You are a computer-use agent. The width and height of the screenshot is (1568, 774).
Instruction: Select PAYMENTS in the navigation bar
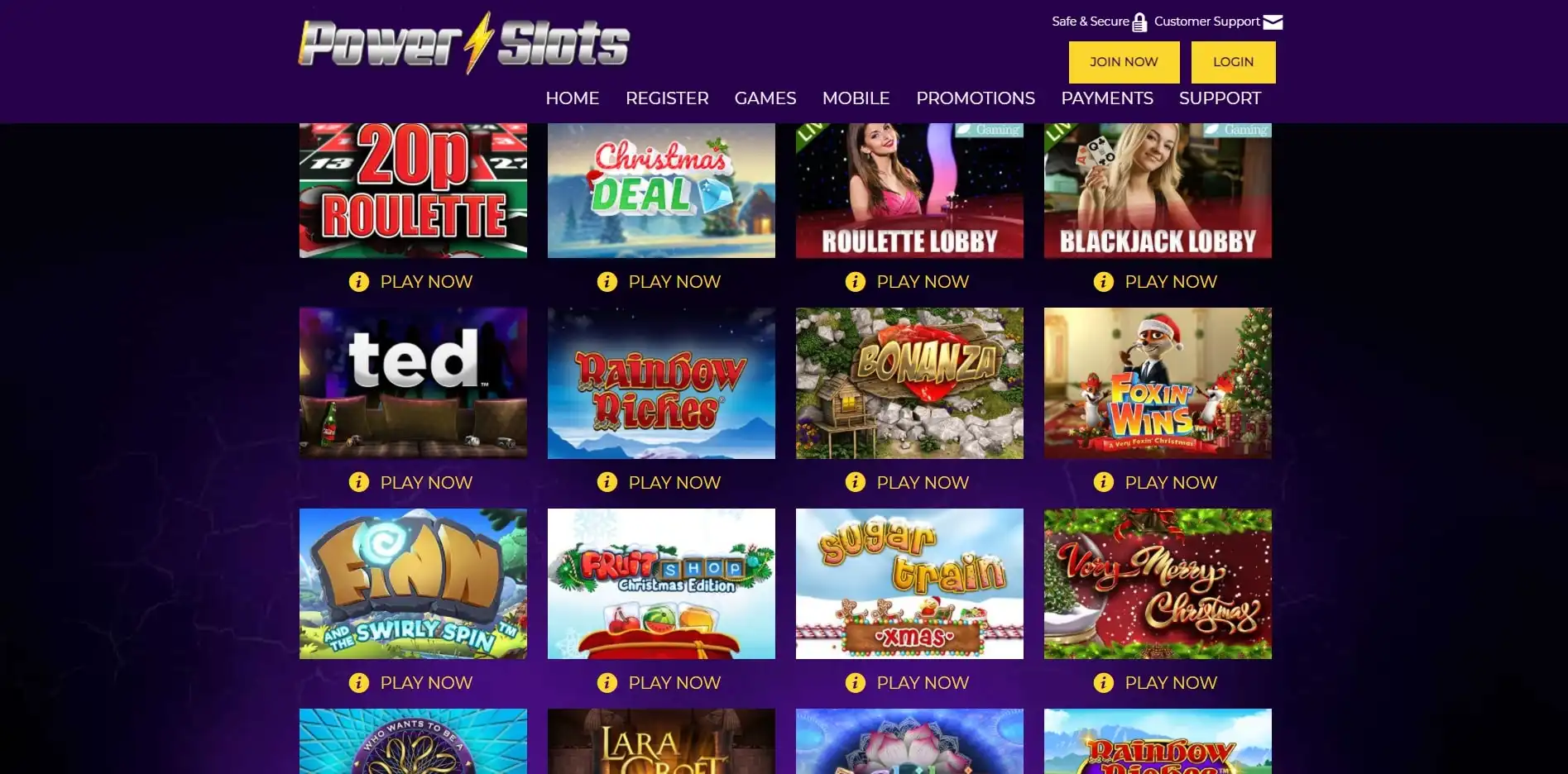[1107, 98]
